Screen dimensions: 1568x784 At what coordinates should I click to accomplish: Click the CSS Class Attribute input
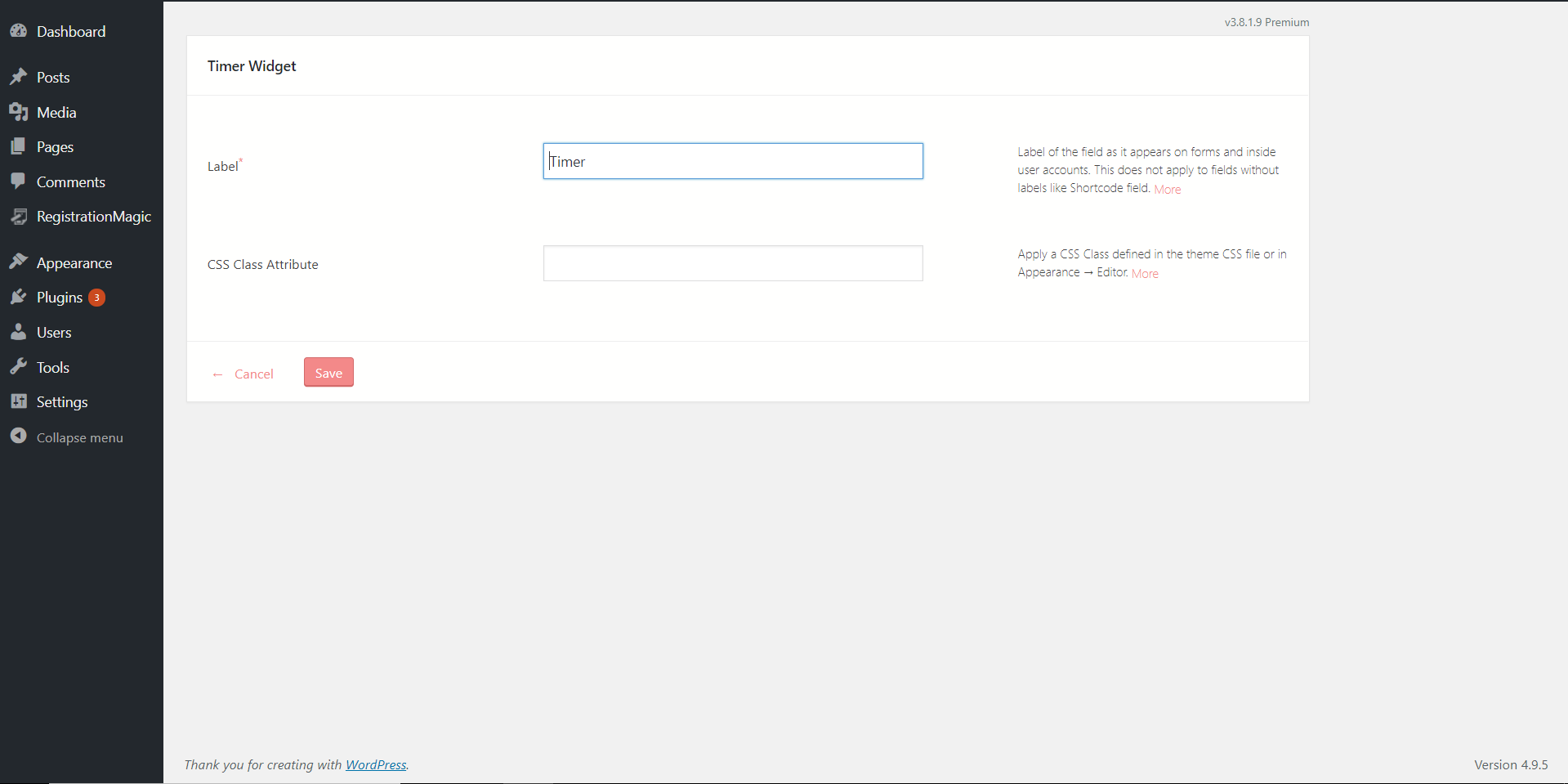732,263
